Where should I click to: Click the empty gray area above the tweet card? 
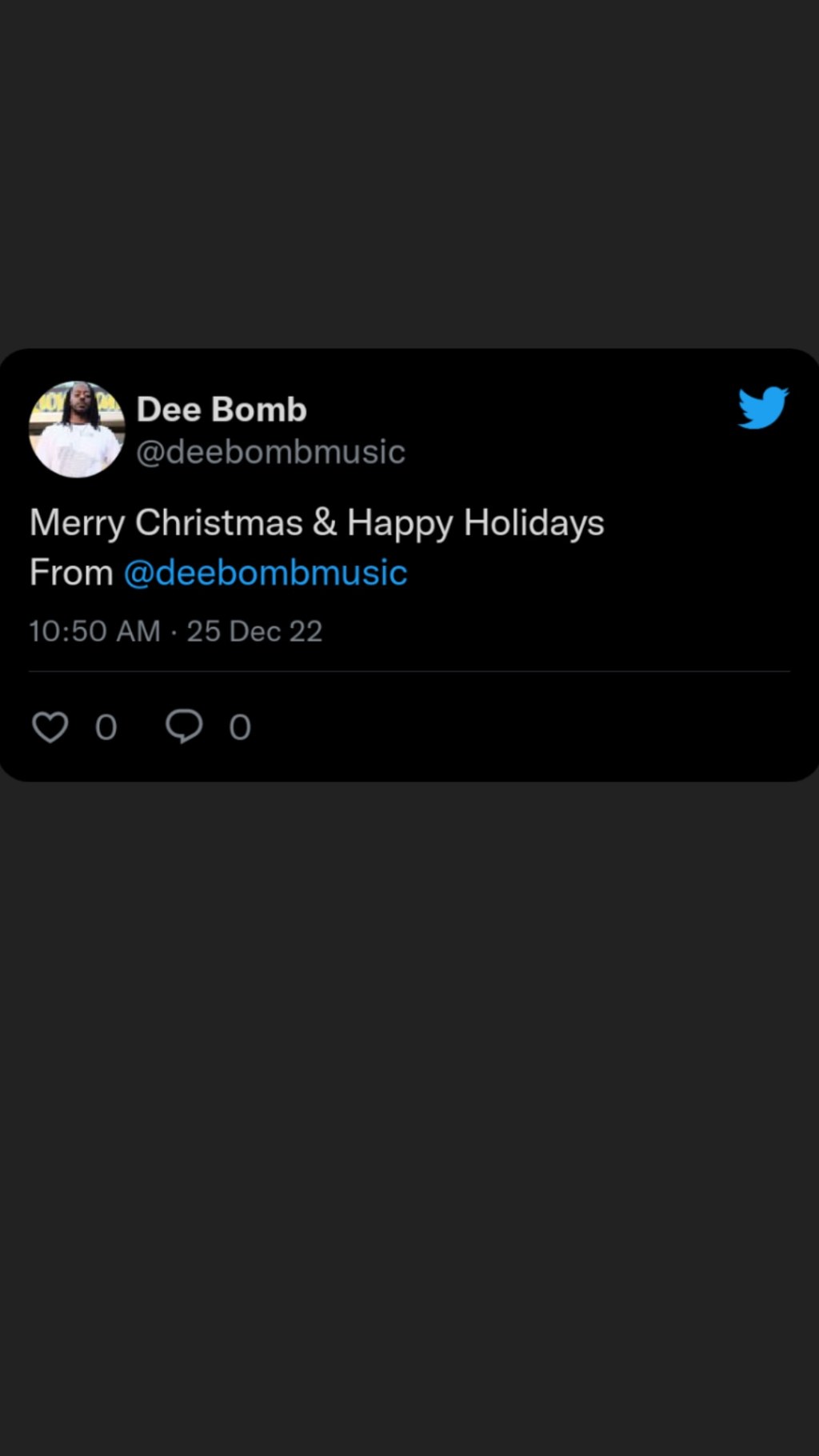pyautogui.click(x=409, y=176)
